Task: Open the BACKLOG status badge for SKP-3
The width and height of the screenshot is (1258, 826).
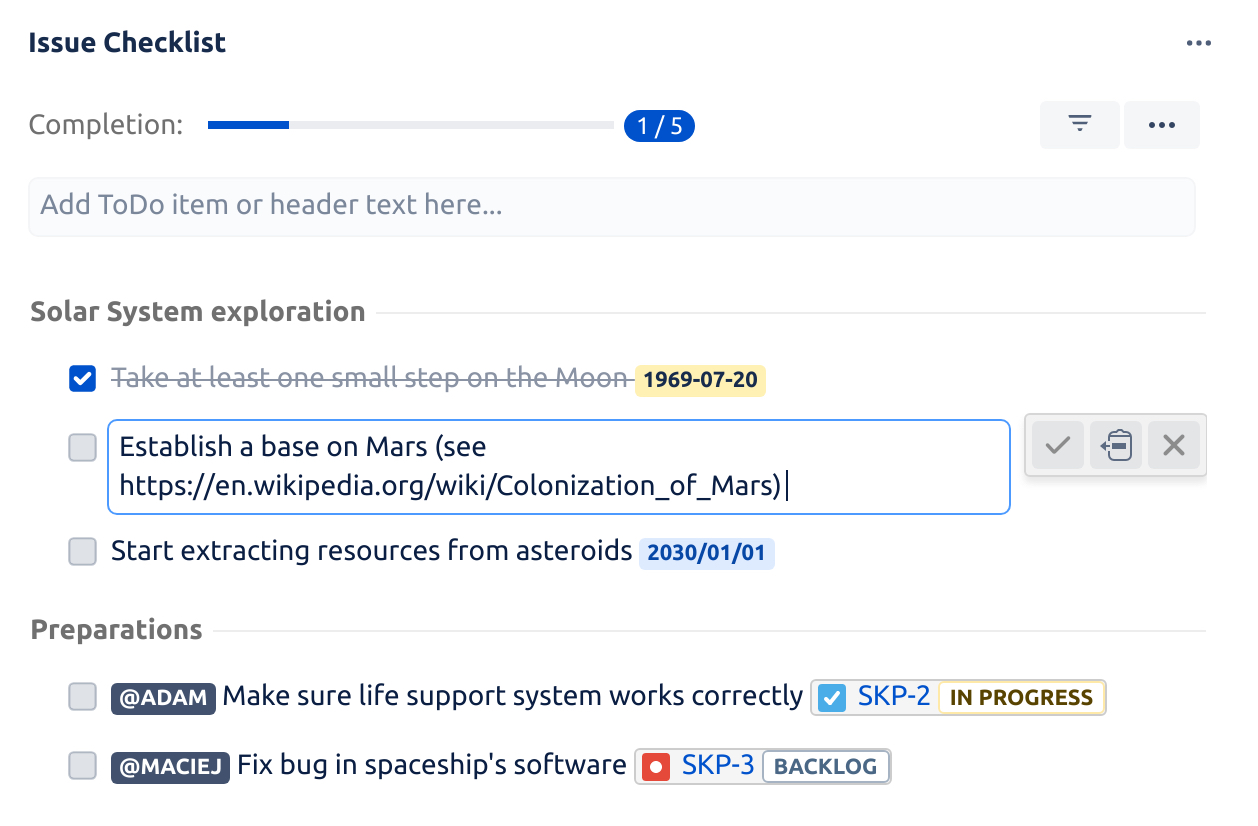Action: click(x=826, y=766)
